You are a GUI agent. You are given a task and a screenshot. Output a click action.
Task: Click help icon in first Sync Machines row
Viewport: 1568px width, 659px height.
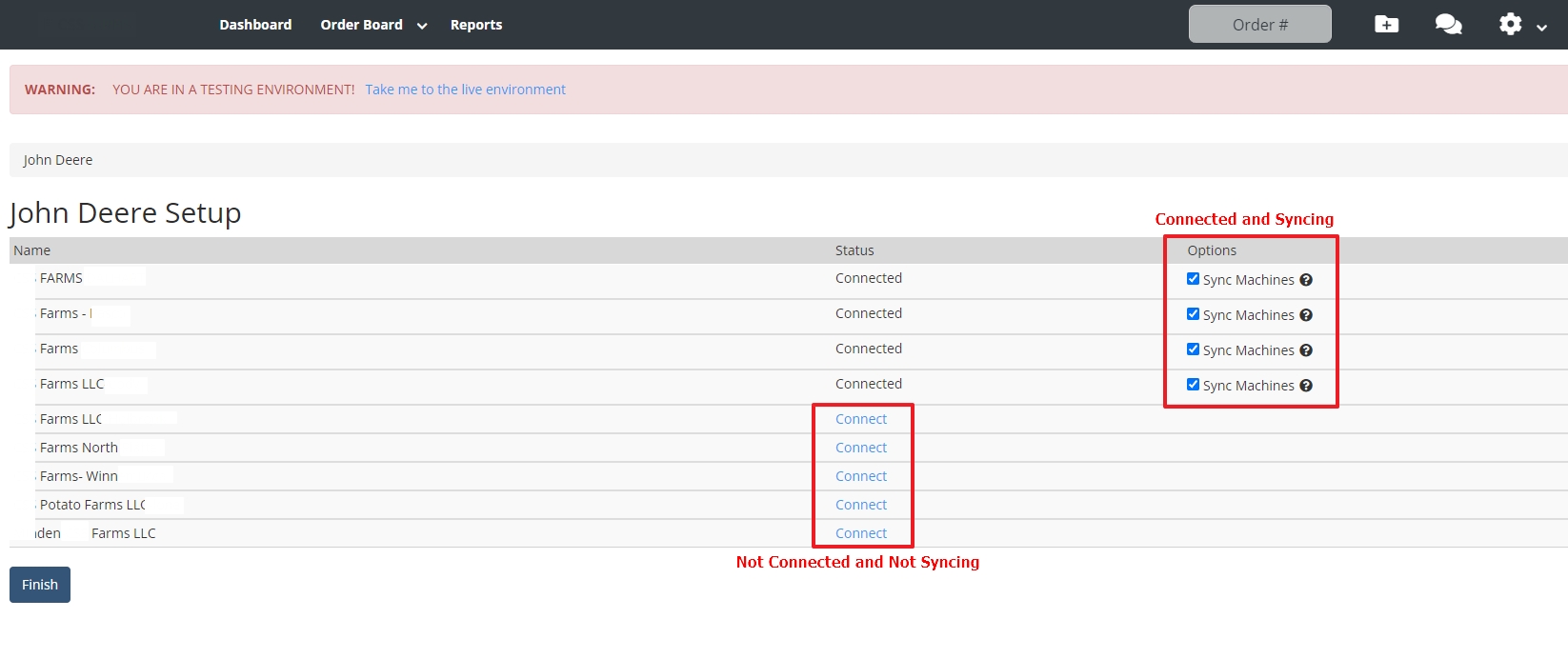tap(1306, 280)
